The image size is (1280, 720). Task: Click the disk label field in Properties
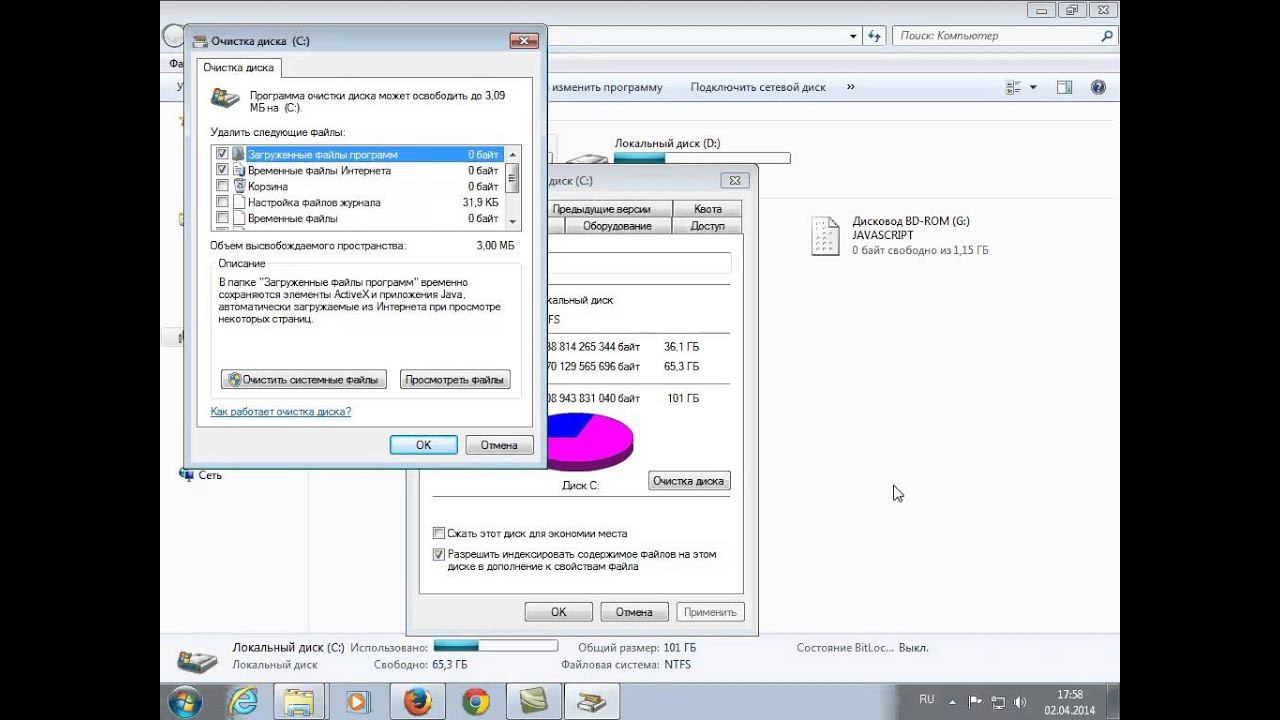coord(638,263)
